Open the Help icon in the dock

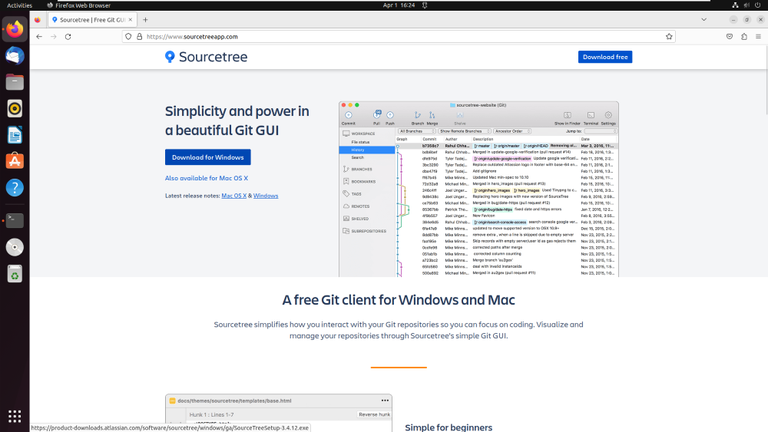coord(15,188)
